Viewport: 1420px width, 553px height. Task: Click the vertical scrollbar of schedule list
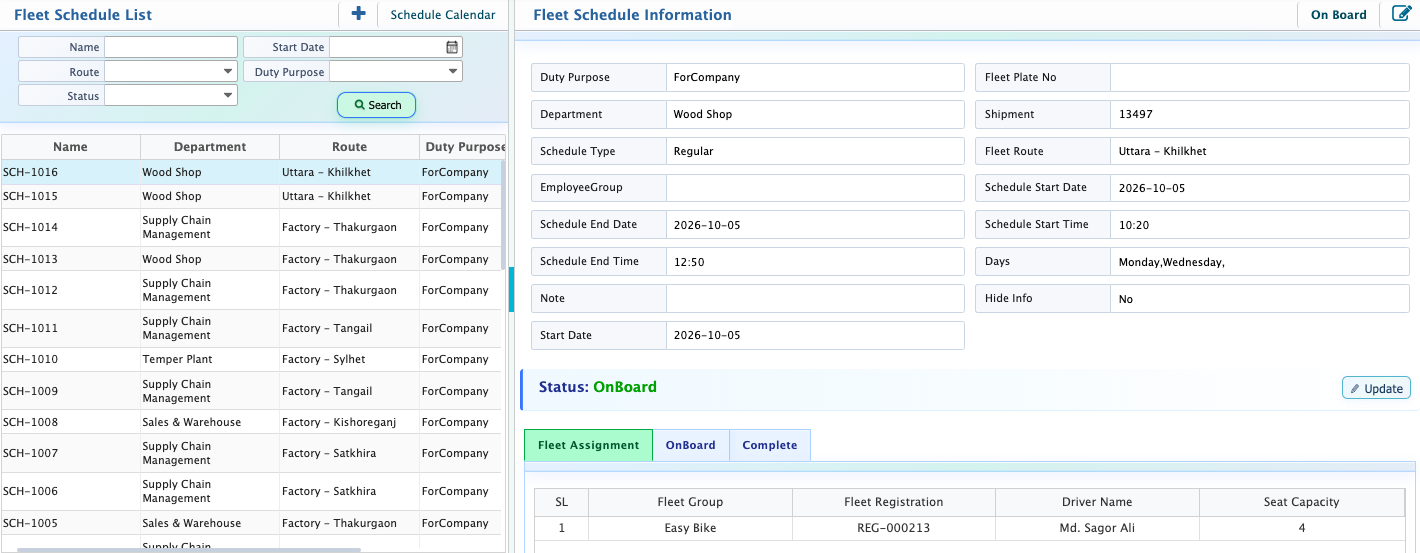(502, 215)
